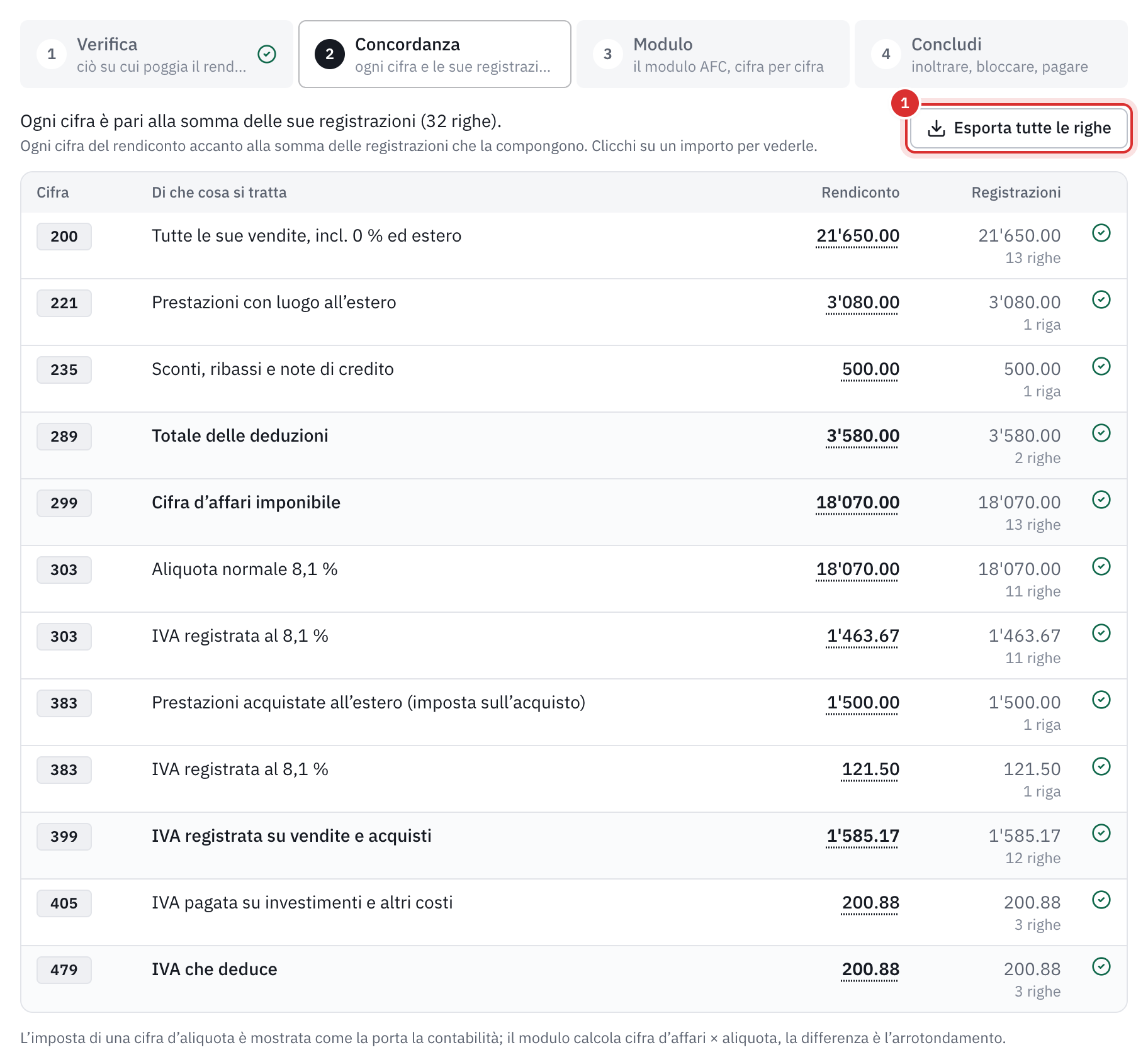
Task: Click Esporta tutte le righe button
Action: 1020,128
